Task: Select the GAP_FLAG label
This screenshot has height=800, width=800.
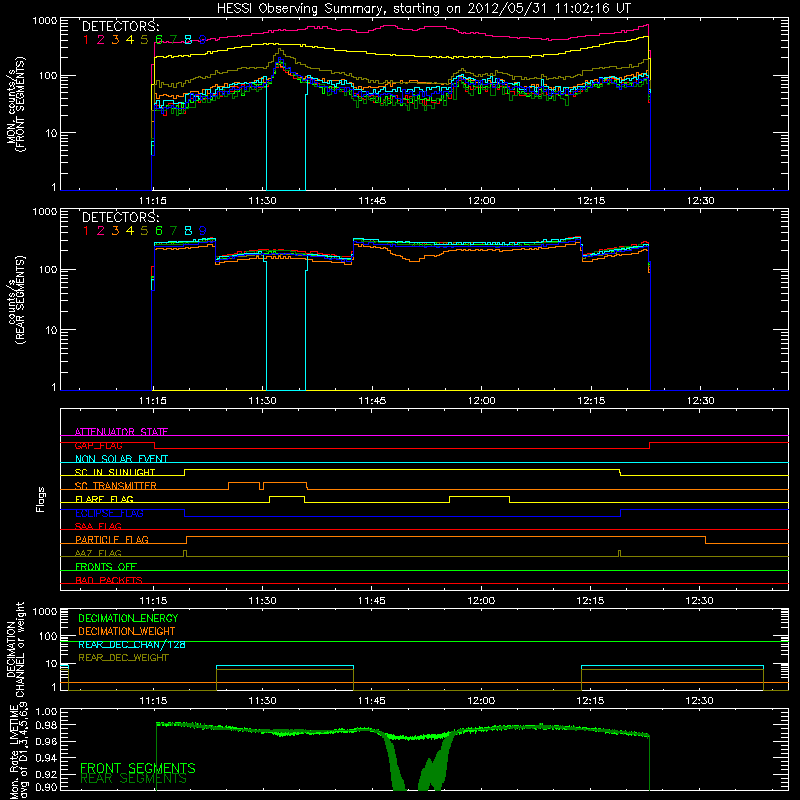Action: click(98, 445)
